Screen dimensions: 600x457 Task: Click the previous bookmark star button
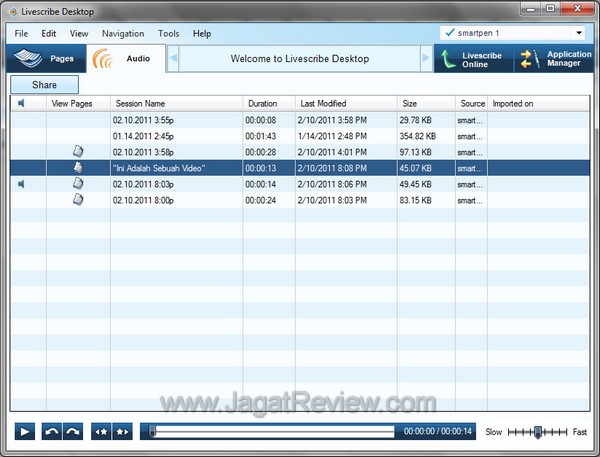(101, 432)
